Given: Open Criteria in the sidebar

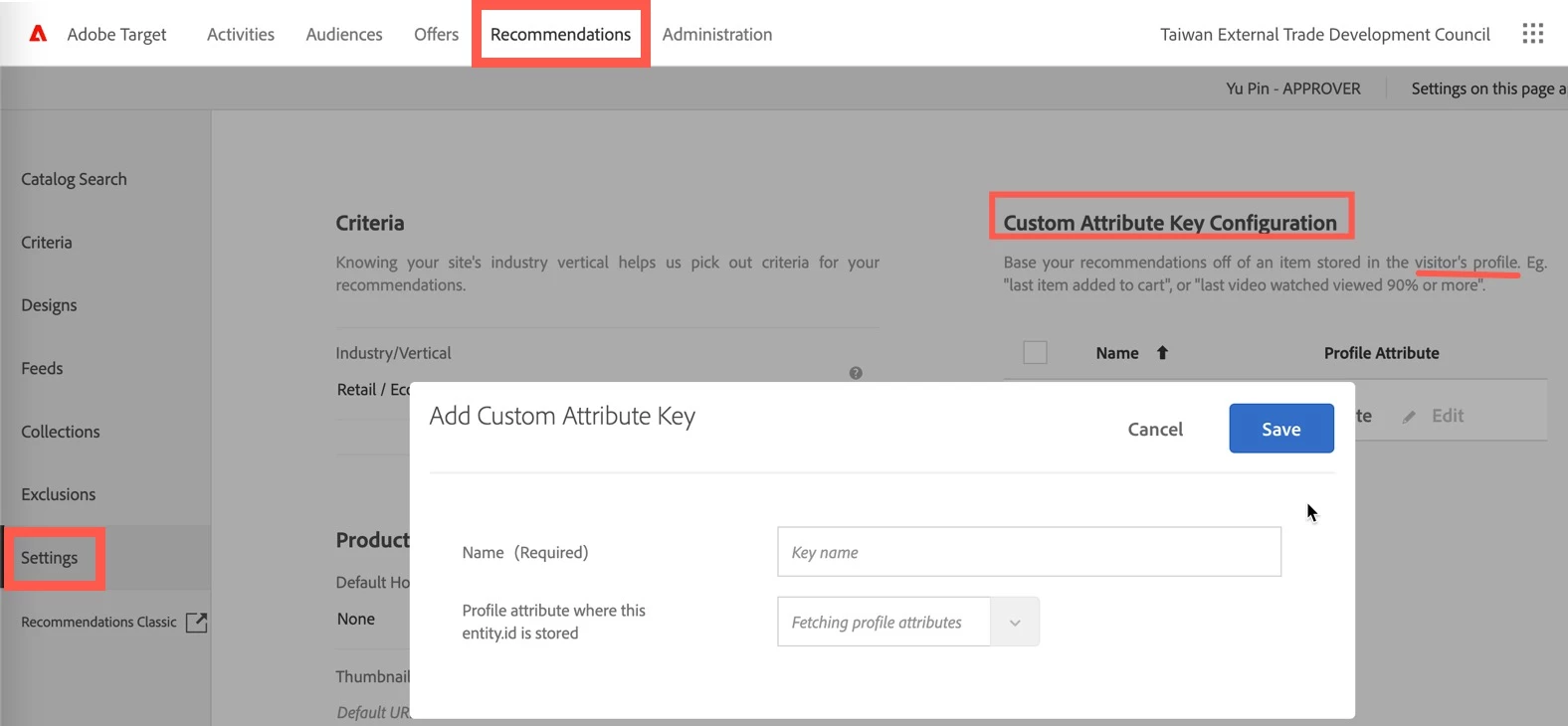Looking at the screenshot, I should pyautogui.click(x=47, y=243).
